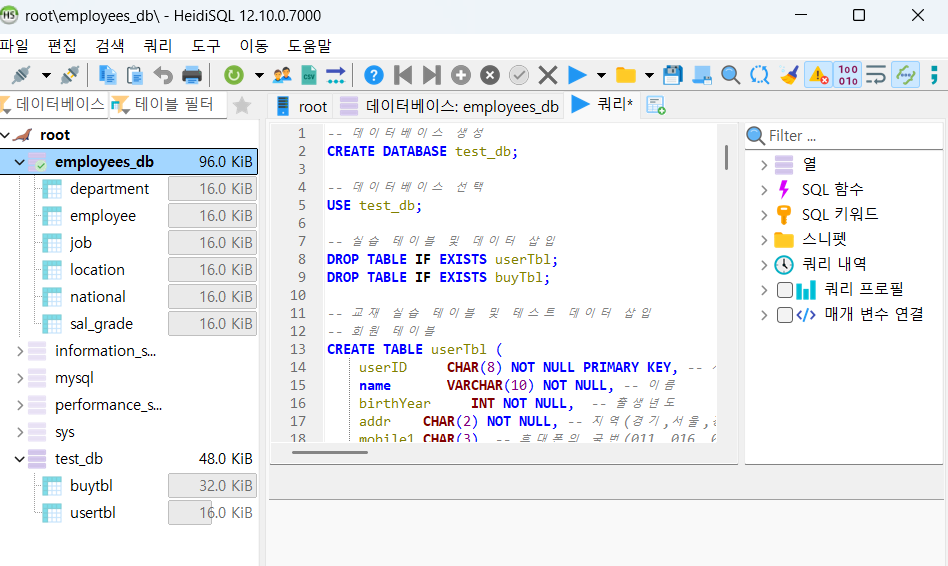The height and width of the screenshot is (566, 948).
Task: Undo the last edit via arrow icon
Action: pyautogui.click(x=163, y=75)
